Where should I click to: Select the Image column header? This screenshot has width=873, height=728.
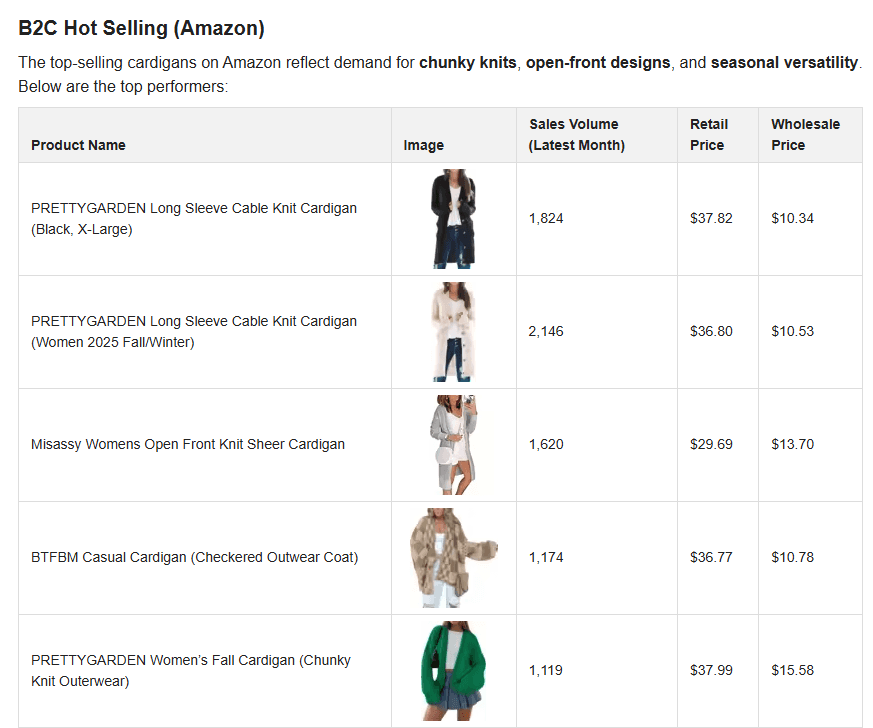pyautogui.click(x=423, y=145)
